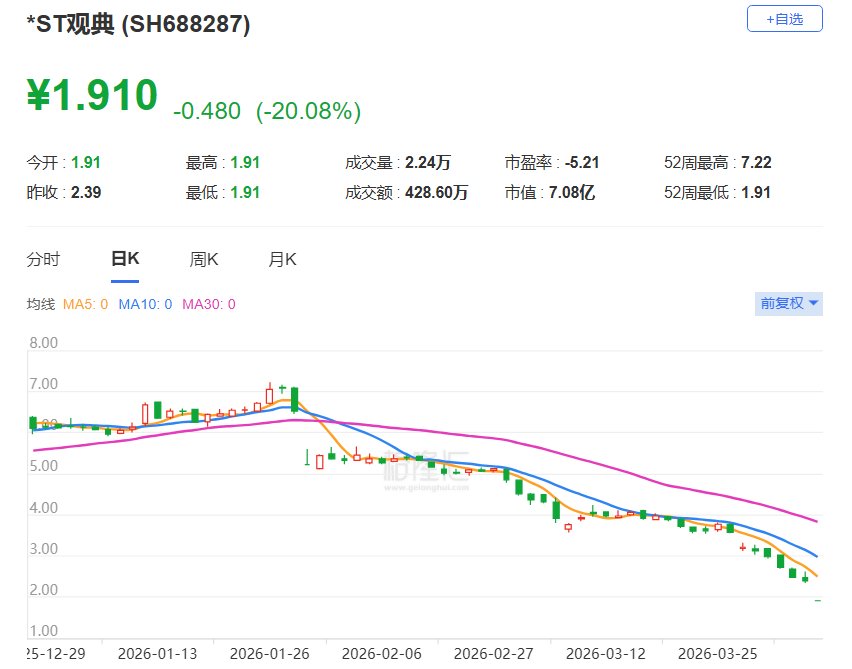Click the 2026-02-06 date axis label
The width and height of the screenshot is (852, 669).
click(x=381, y=654)
